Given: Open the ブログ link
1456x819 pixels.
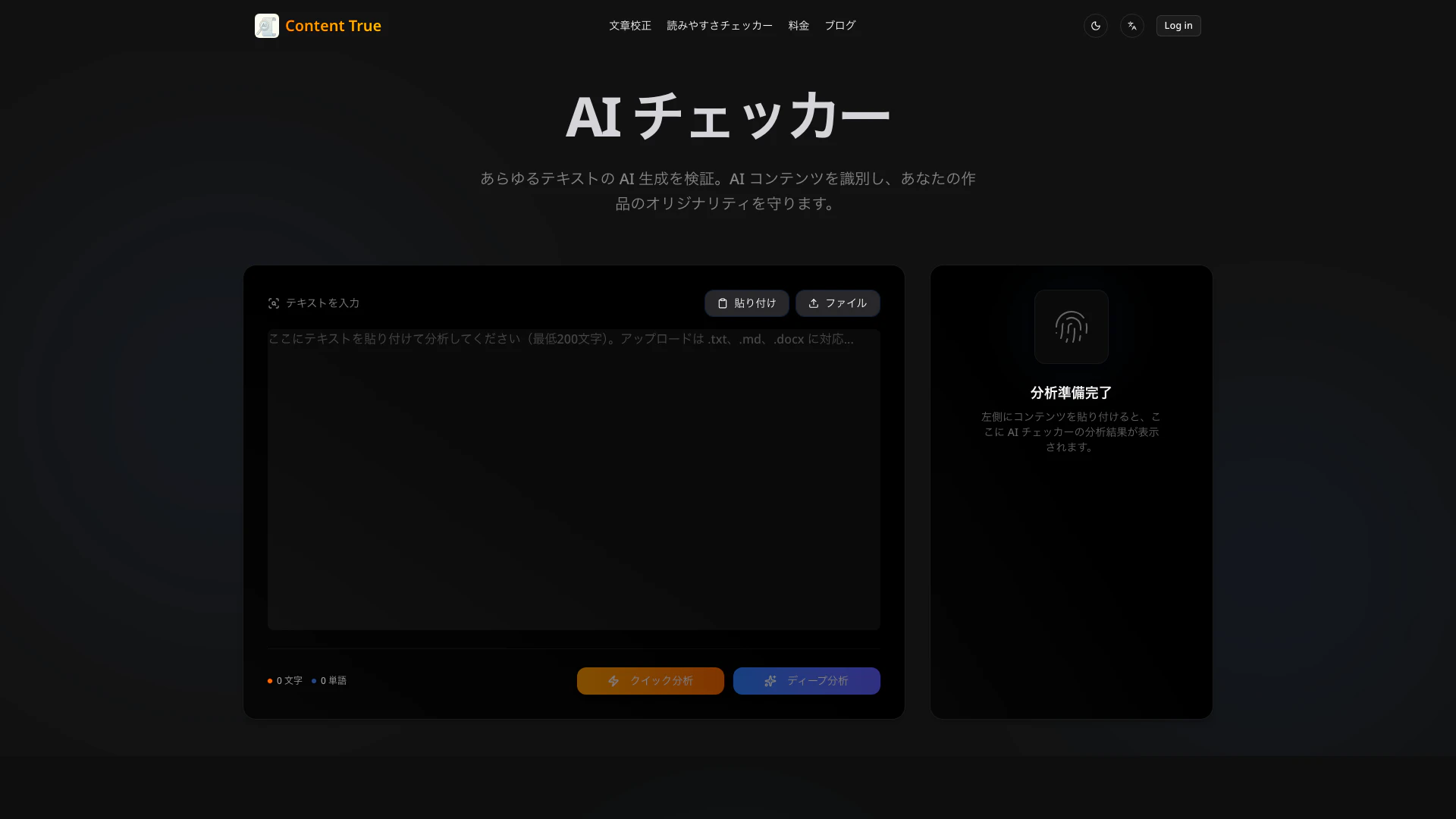Looking at the screenshot, I should (839, 26).
